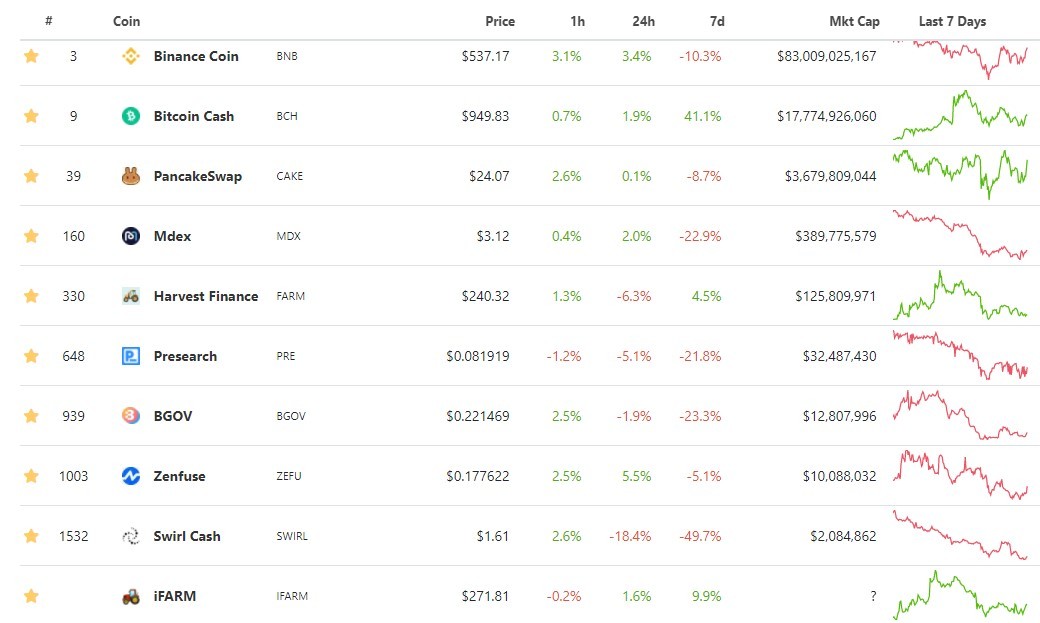Screen dimensions: 1040x623
Task: Click the Bitcoin Cash logo icon
Action: click(x=131, y=116)
